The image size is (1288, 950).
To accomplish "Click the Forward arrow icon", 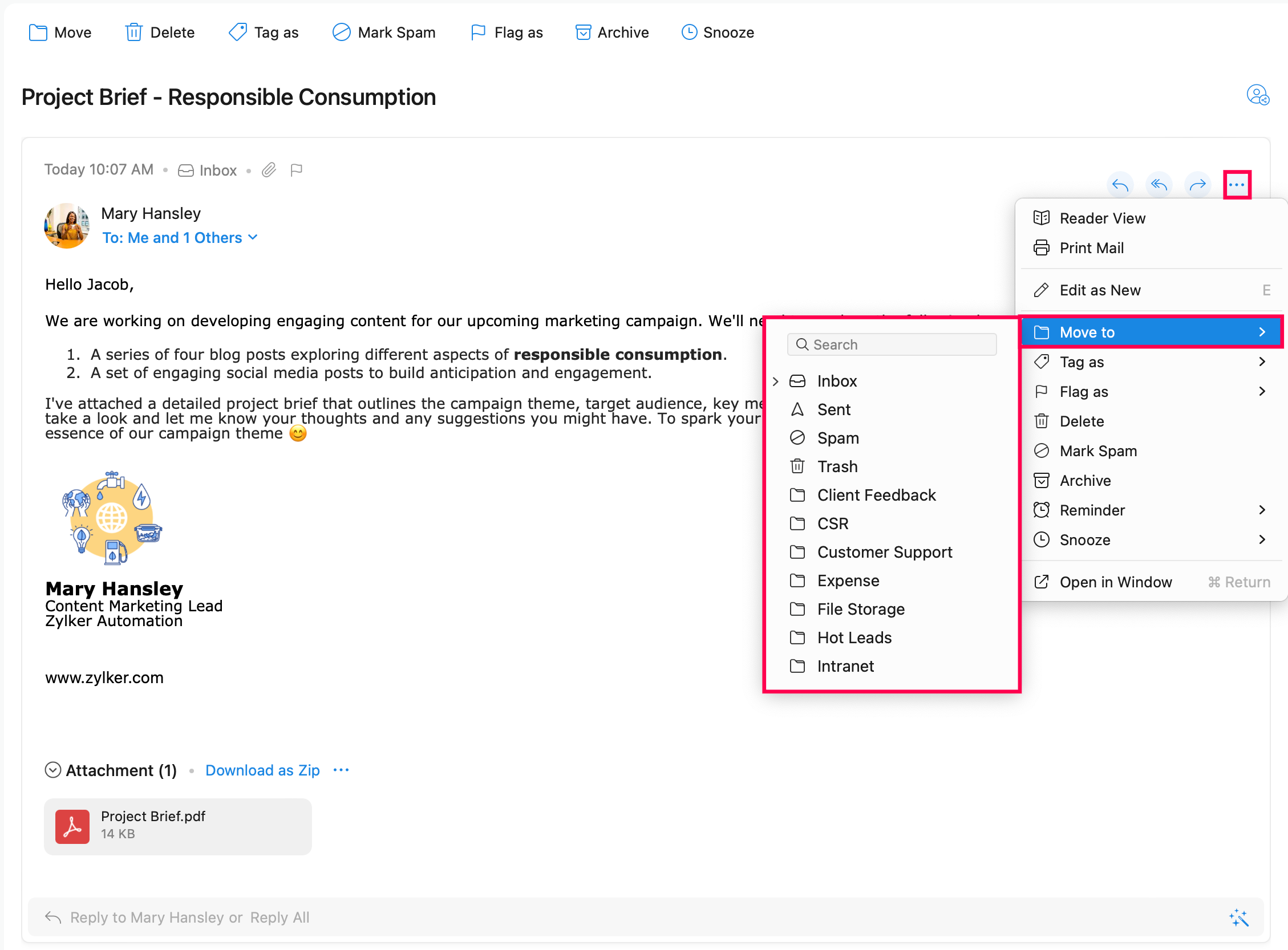I will [1197, 185].
